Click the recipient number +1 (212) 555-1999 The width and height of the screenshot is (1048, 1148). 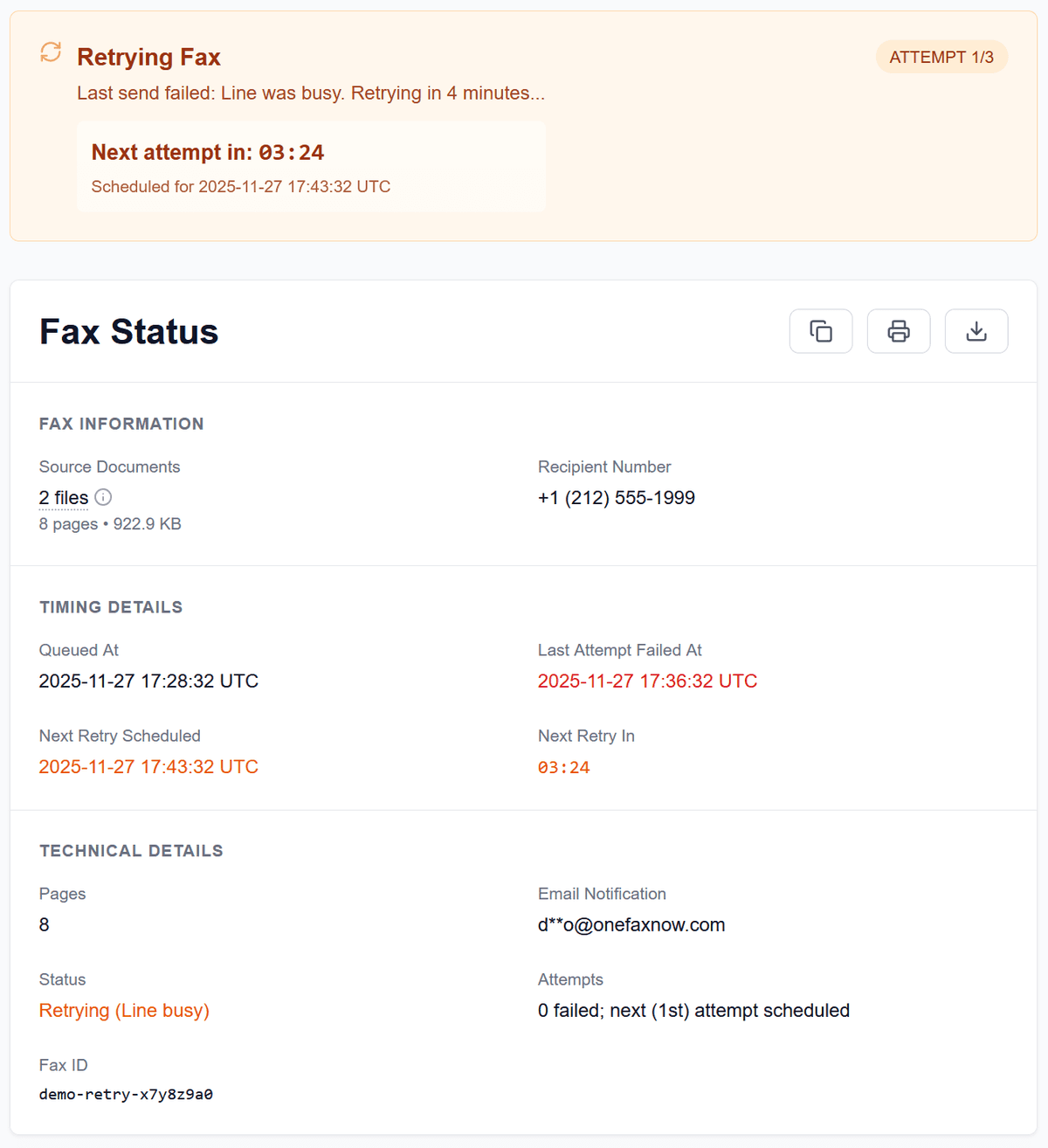click(x=616, y=497)
